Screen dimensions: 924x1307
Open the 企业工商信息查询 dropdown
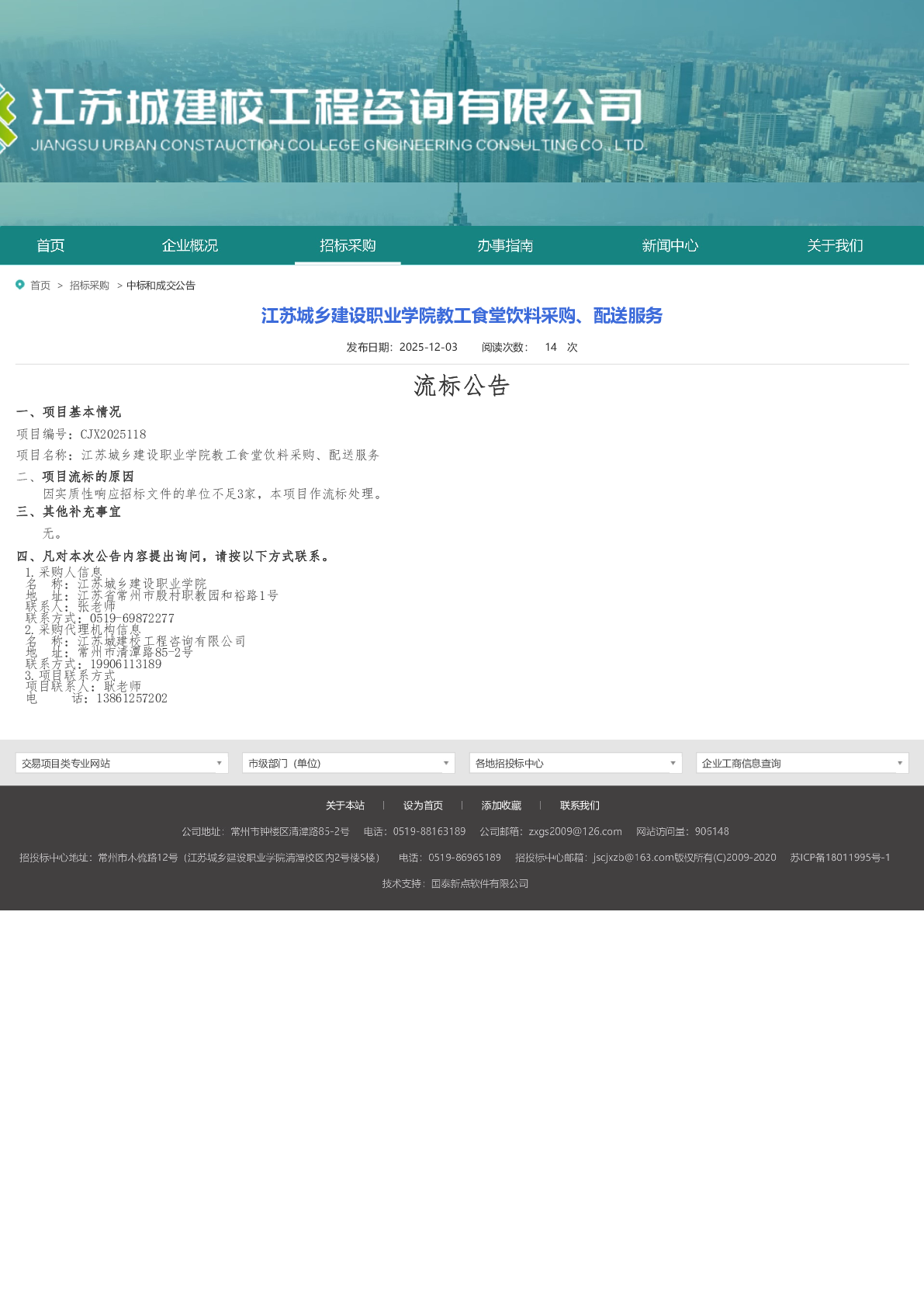pyautogui.click(x=802, y=763)
